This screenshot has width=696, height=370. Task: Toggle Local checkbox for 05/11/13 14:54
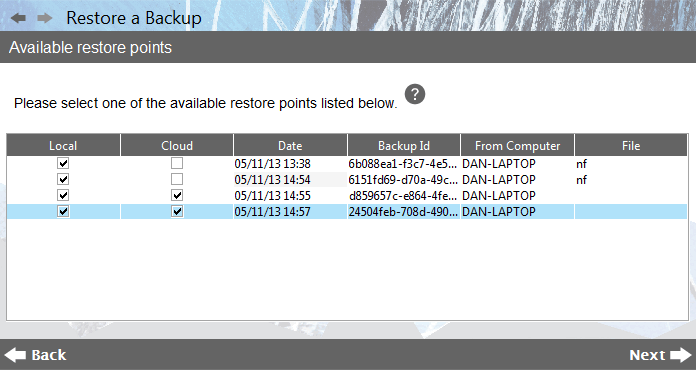point(63,179)
